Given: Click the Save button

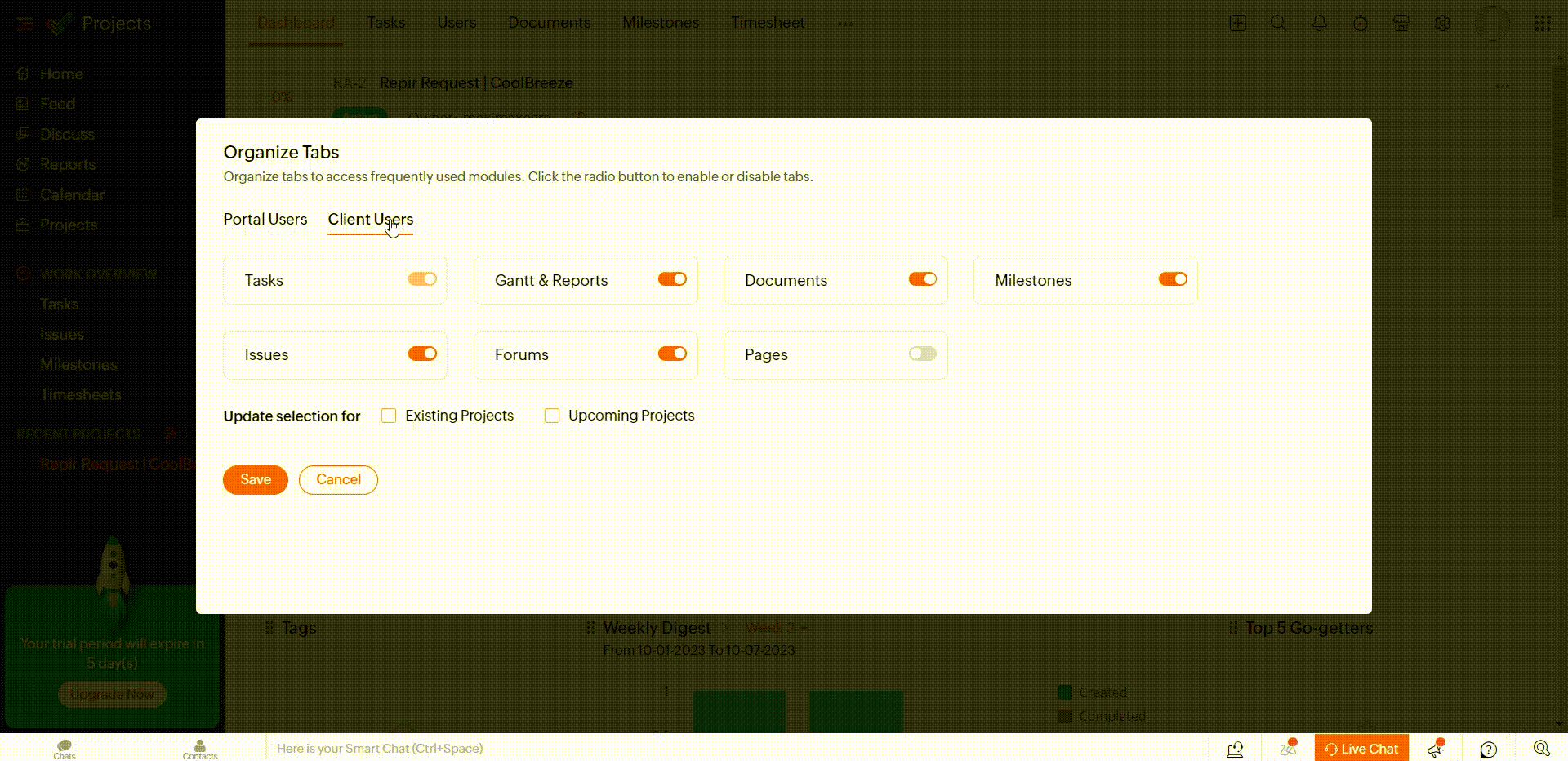Looking at the screenshot, I should [256, 479].
